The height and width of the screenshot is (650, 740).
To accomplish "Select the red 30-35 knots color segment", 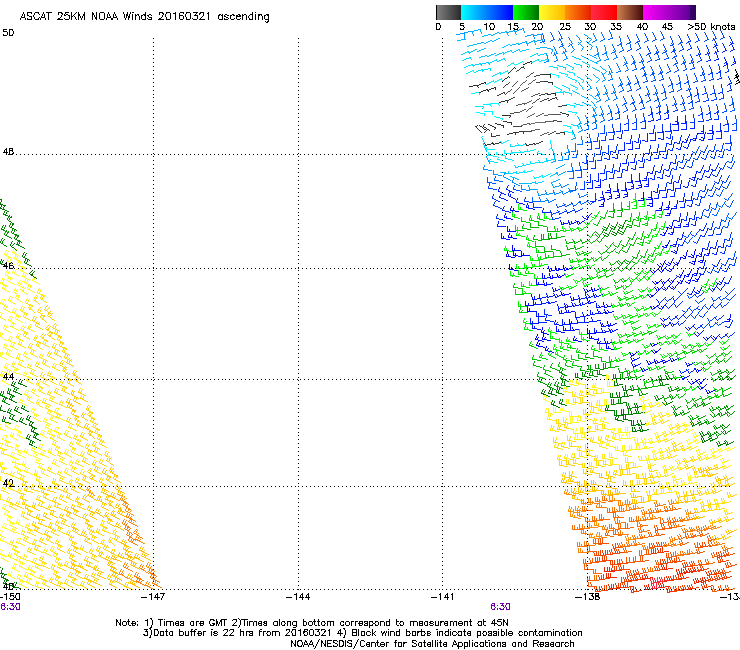I will 604,12.
